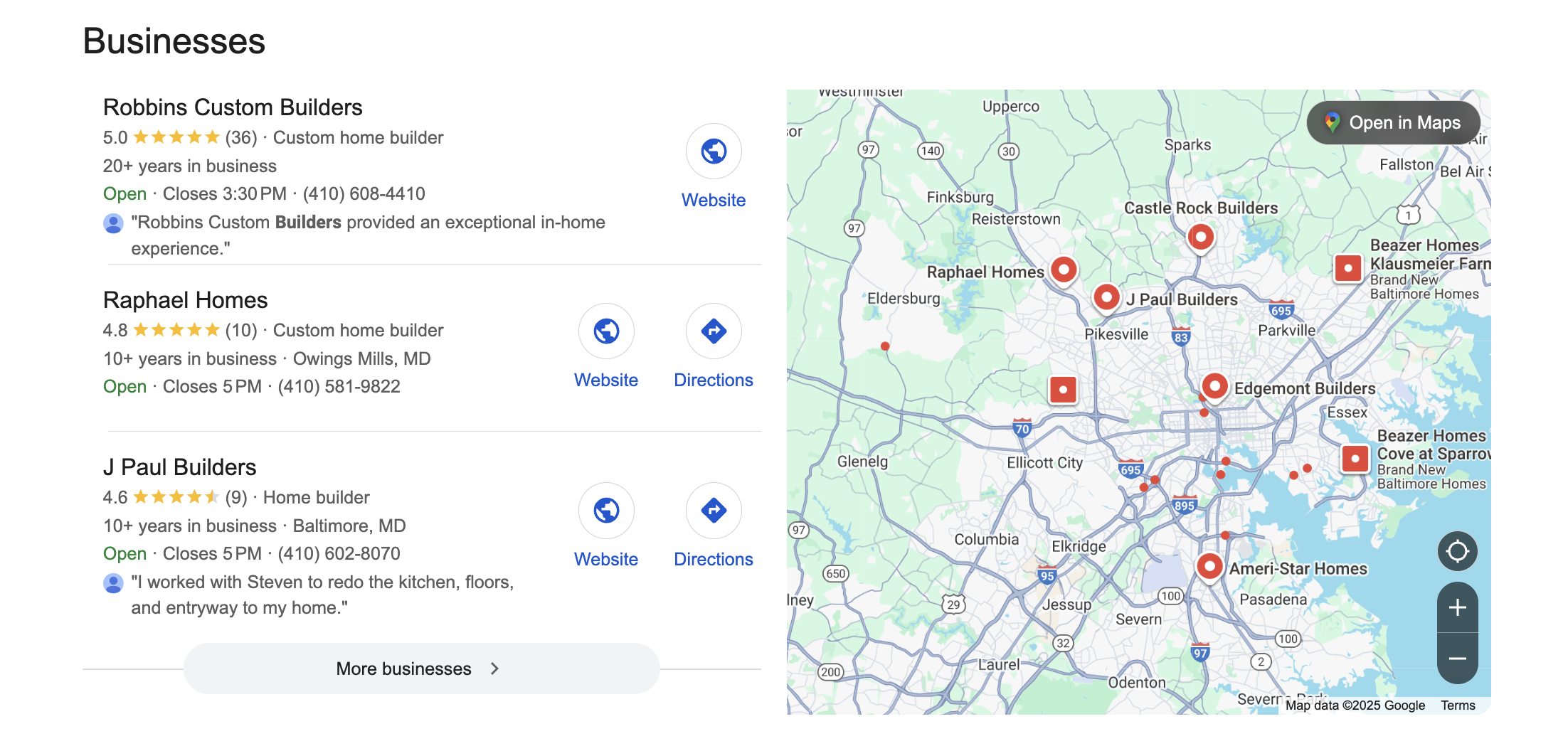The height and width of the screenshot is (751, 1568).
Task: Select the J Paul Builders map pin
Action: tap(1106, 297)
